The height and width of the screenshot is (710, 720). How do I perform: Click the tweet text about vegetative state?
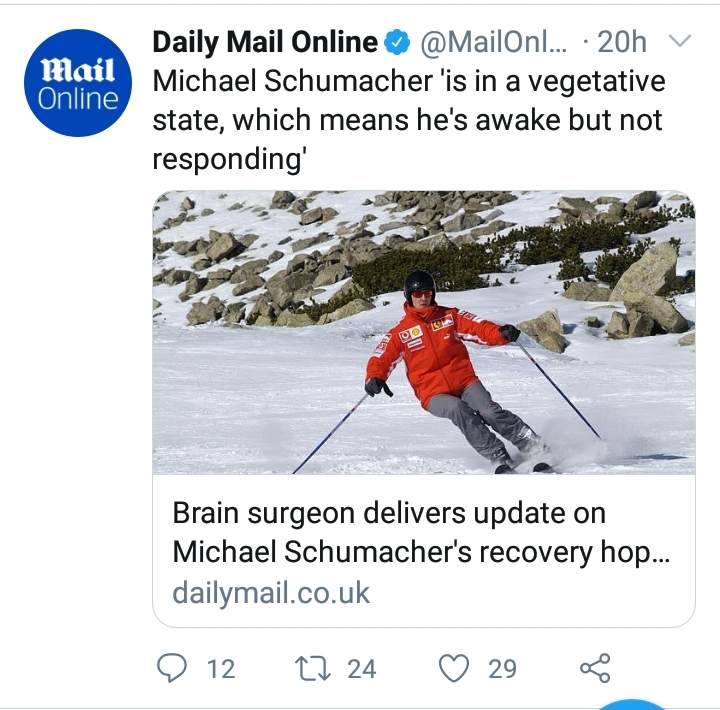408,121
